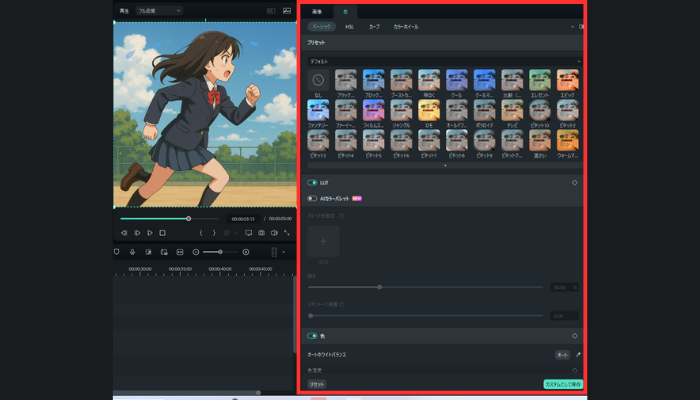Open the track layout dropdown arrow

coord(283,252)
